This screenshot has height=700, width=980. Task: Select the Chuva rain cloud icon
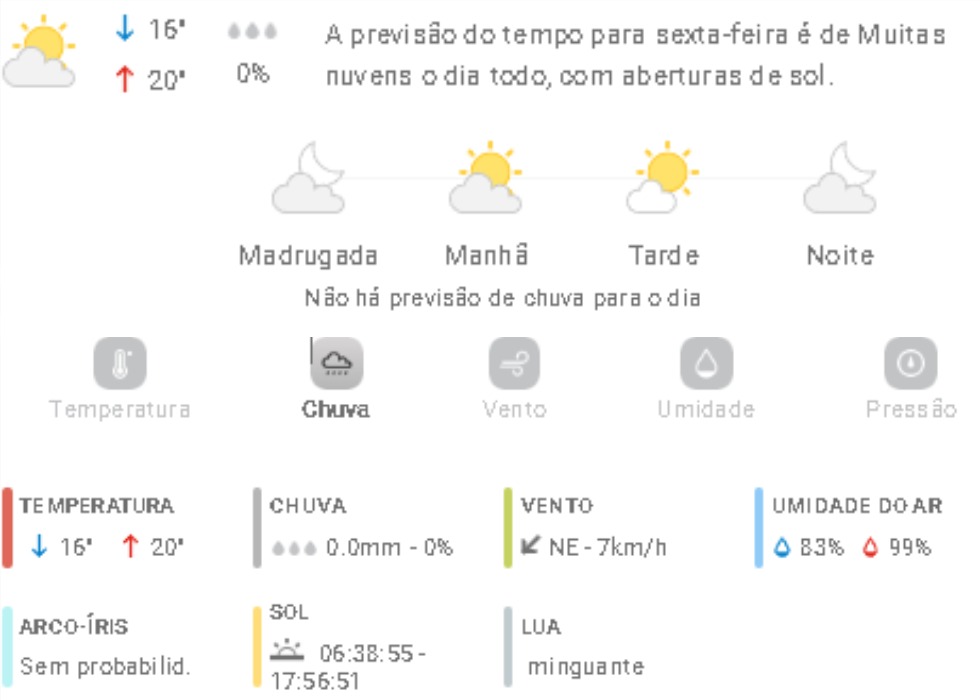[336, 364]
